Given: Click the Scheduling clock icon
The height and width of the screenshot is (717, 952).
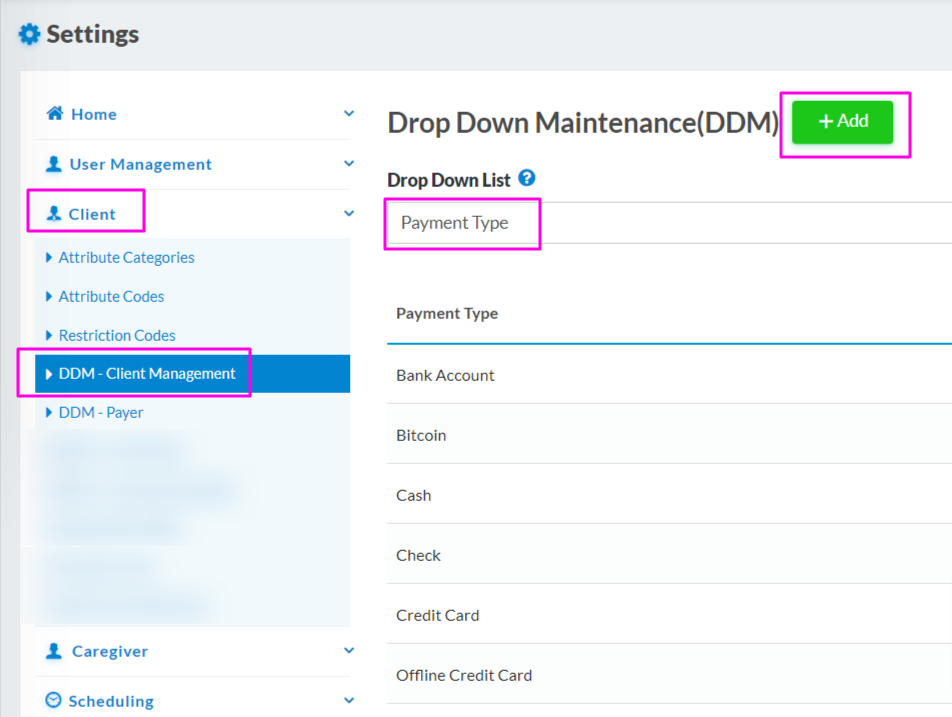Looking at the screenshot, I should point(54,701).
